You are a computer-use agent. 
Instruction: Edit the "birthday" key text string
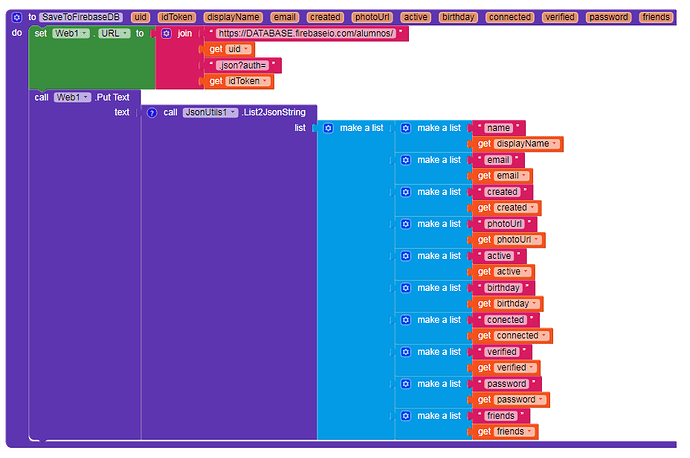[x=503, y=288]
